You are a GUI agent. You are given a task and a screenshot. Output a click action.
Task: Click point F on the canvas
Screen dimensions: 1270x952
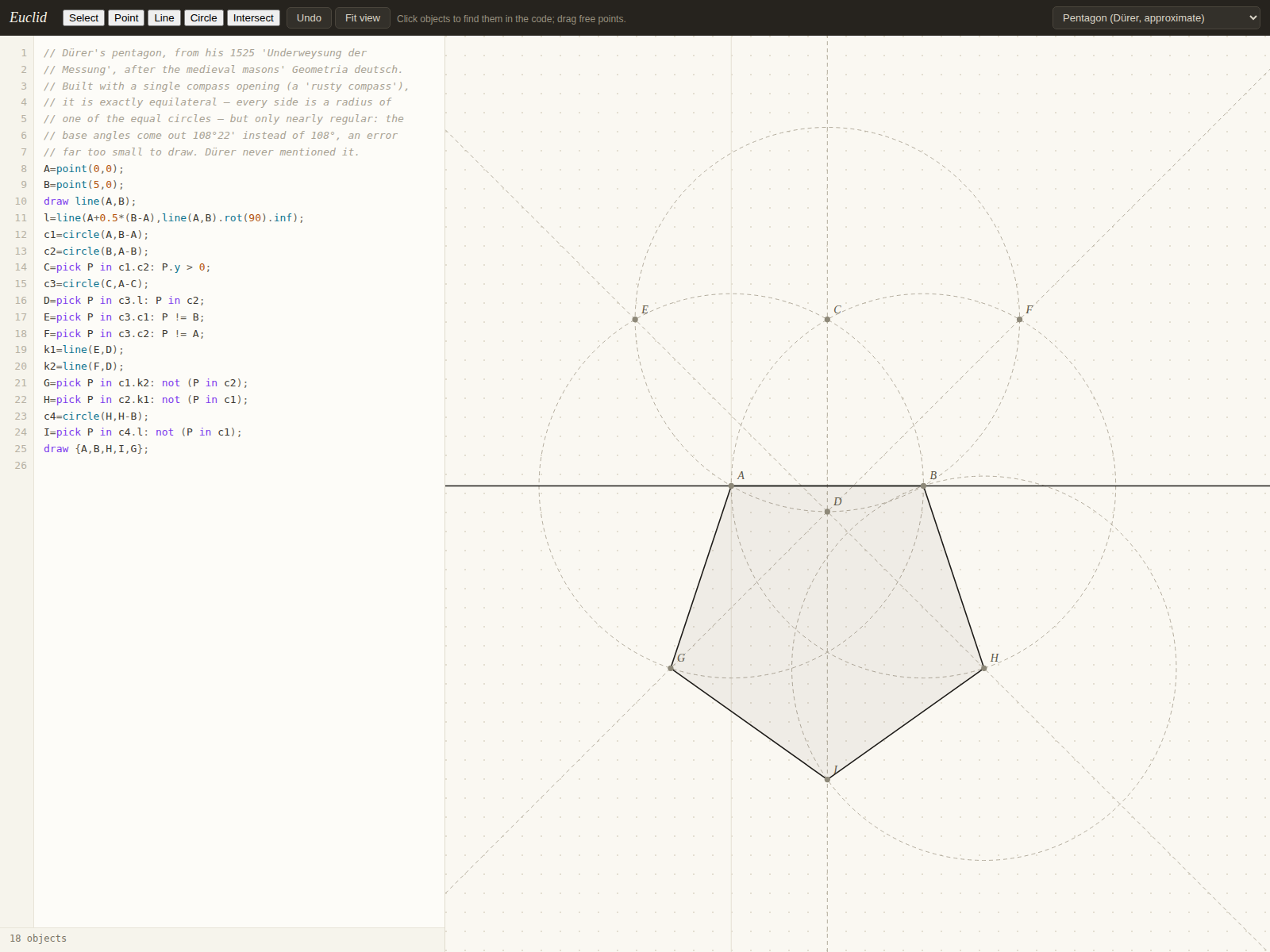coord(1019,319)
